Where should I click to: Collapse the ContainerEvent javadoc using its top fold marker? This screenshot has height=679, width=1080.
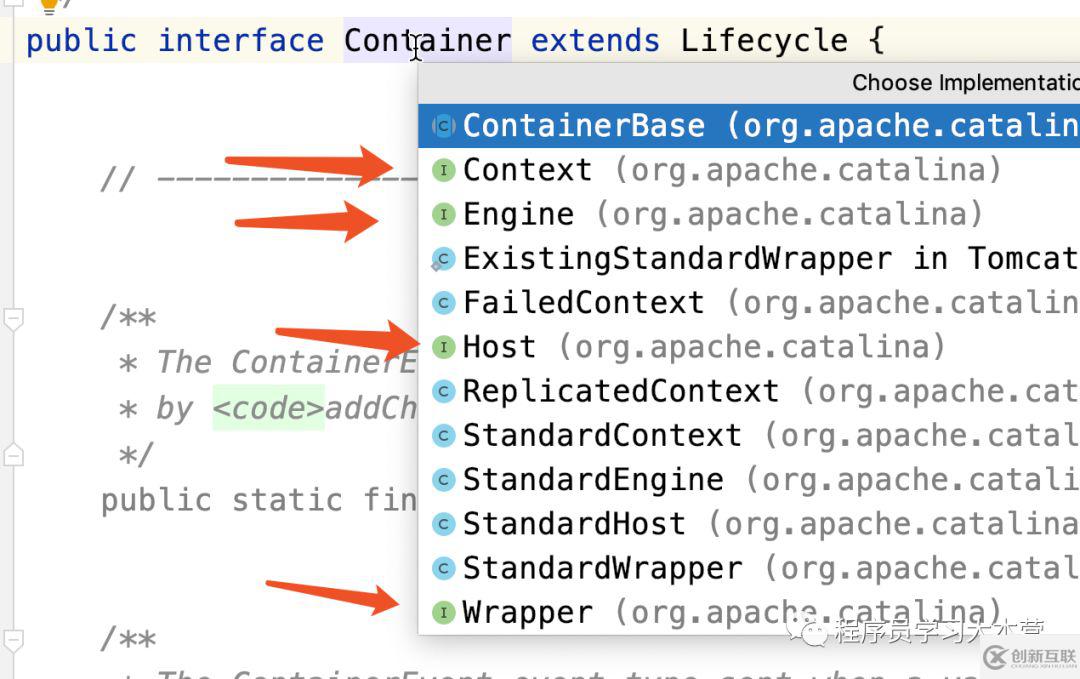click(x=13, y=319)
